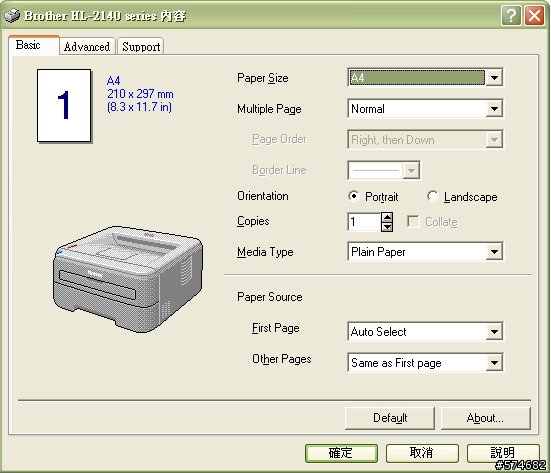Decrease copies with down arrow
The height and width of the screenshot is (473, 551).
point(387,227)
